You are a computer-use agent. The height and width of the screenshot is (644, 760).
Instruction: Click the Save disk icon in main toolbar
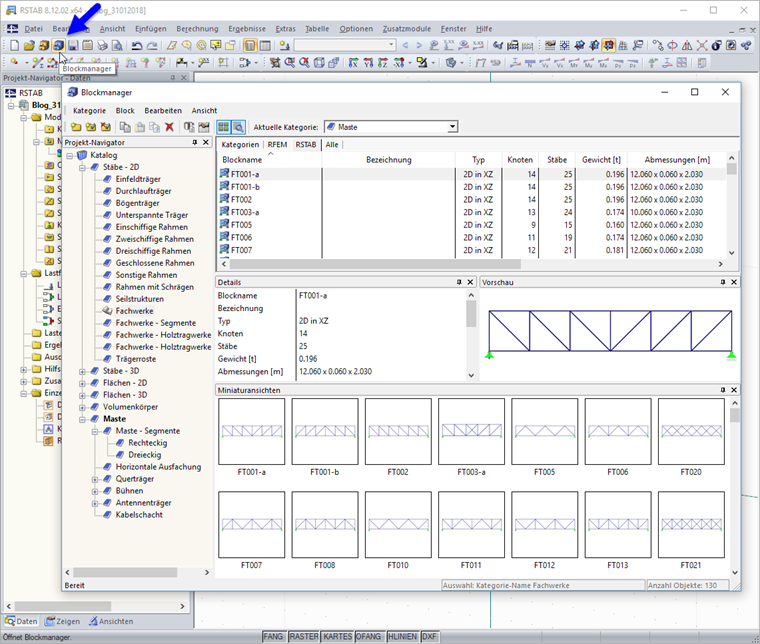(x=74, y=45)
